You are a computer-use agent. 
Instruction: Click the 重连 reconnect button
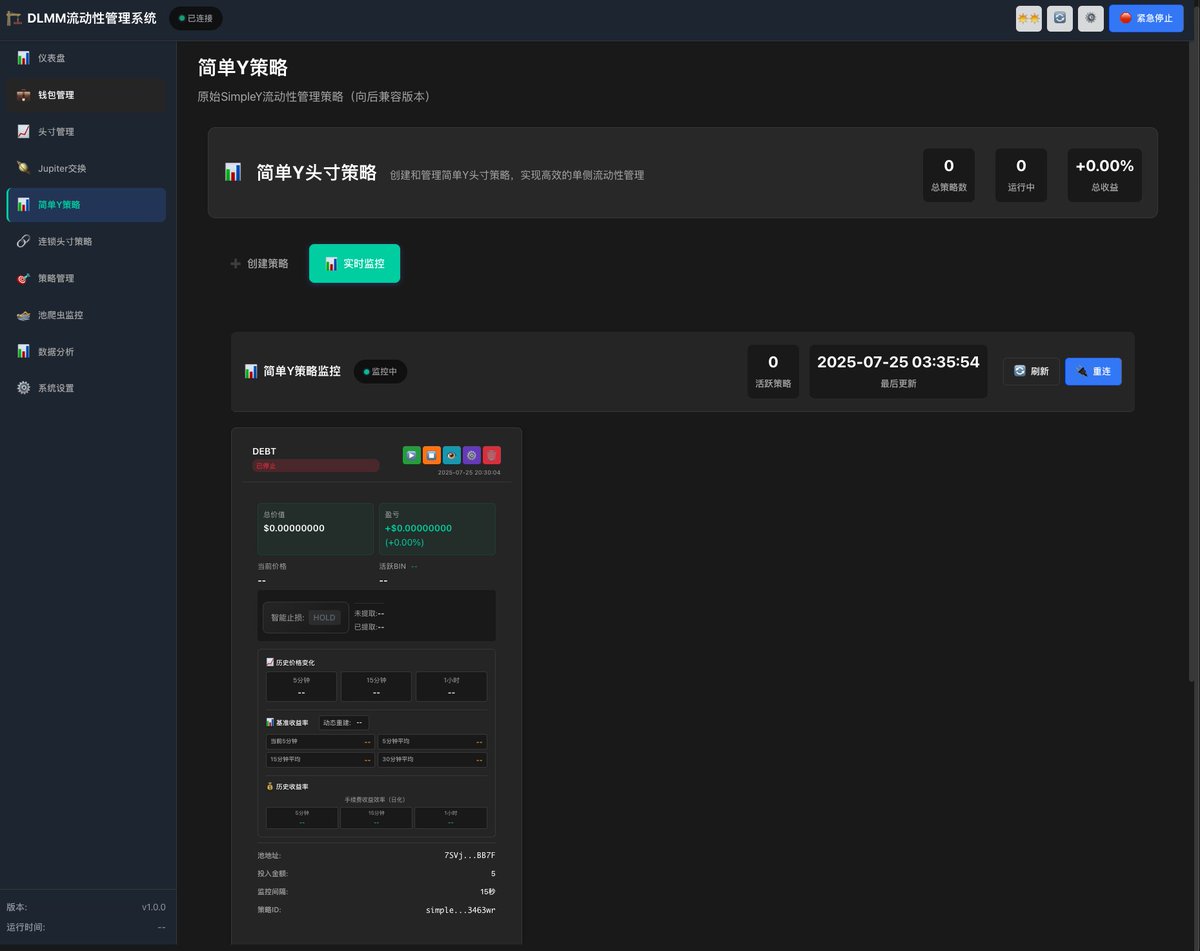[1093, 372]
